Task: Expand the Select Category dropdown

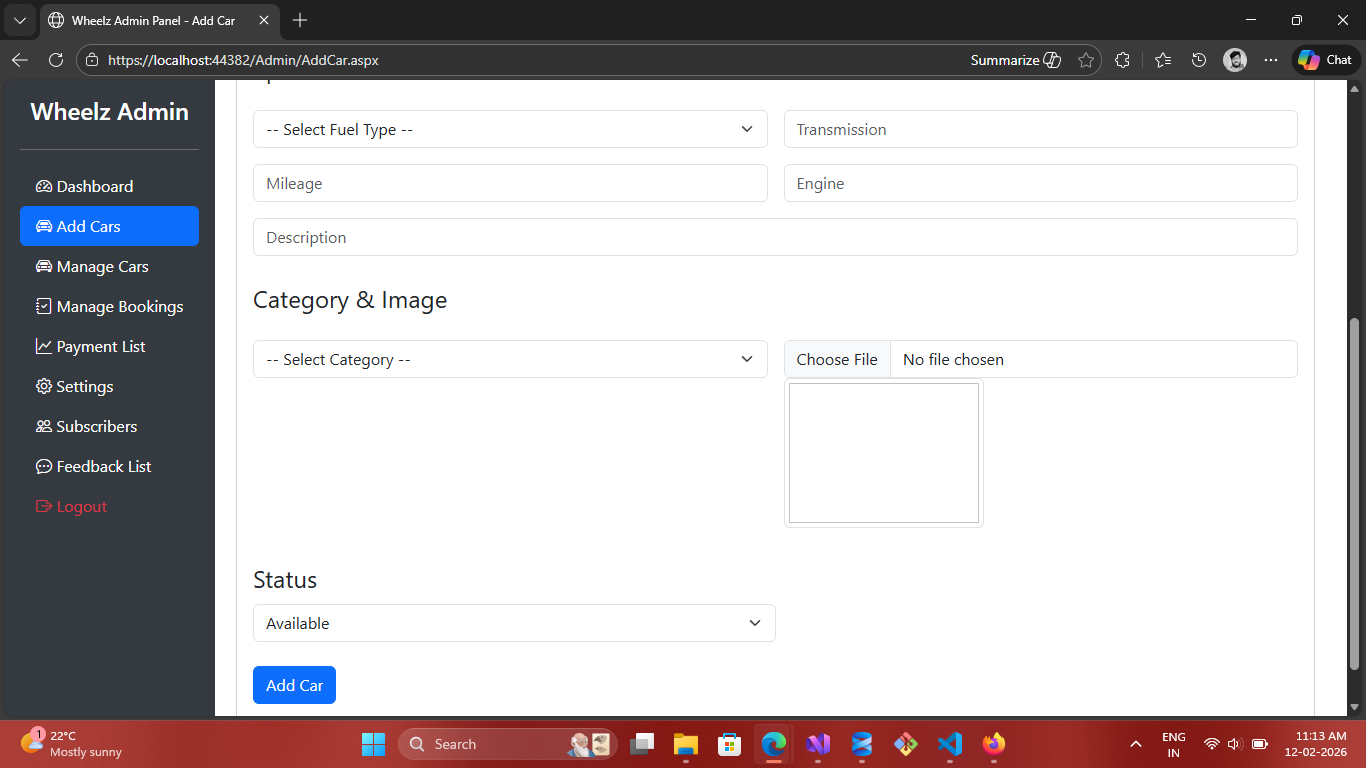Action: [510, 359]
